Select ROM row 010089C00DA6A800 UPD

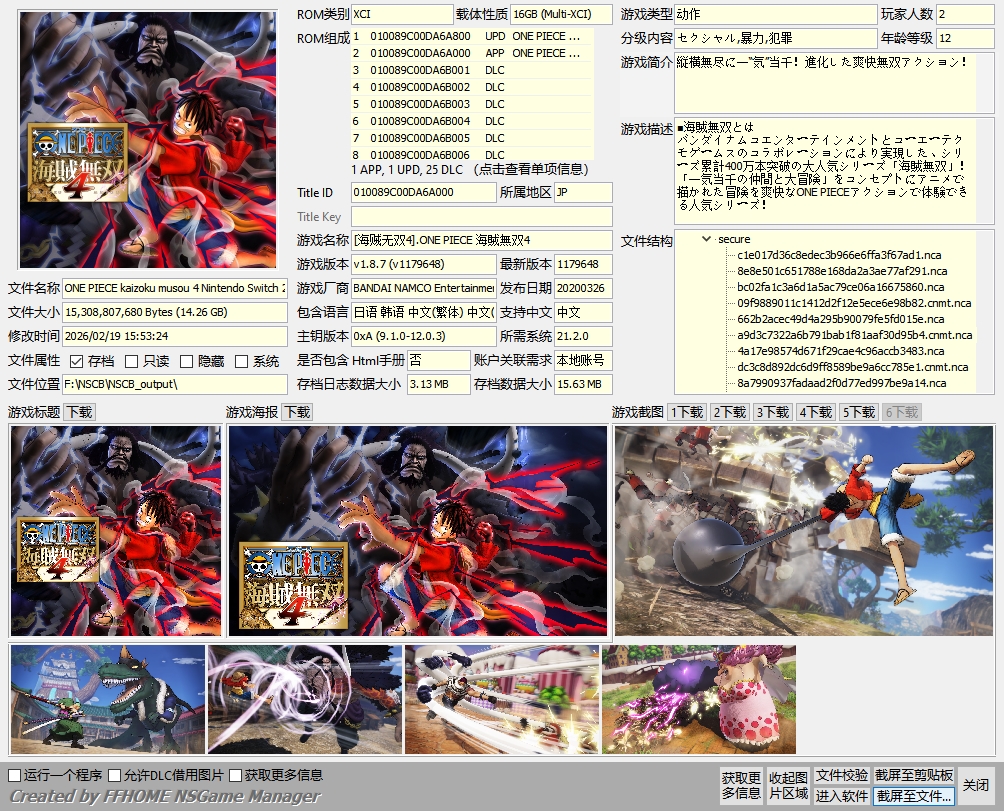click(x=472, y=36)
